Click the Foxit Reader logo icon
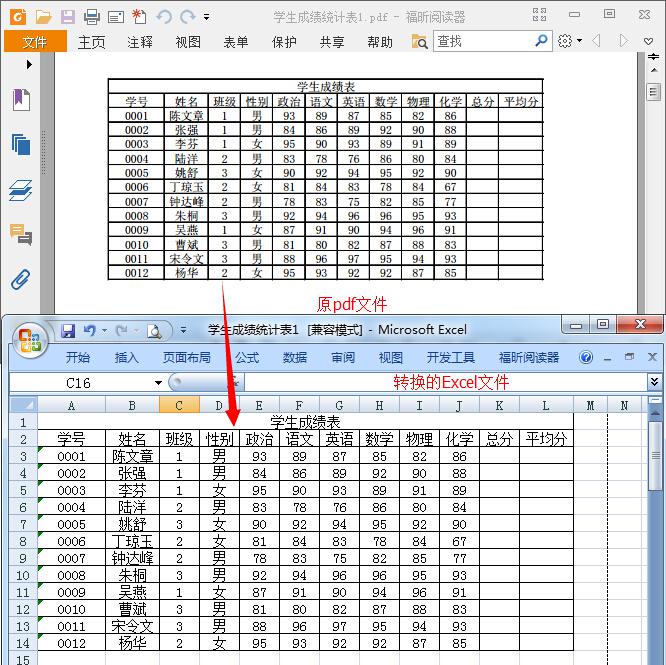This screenshot has height=665, width=666. 18,17
